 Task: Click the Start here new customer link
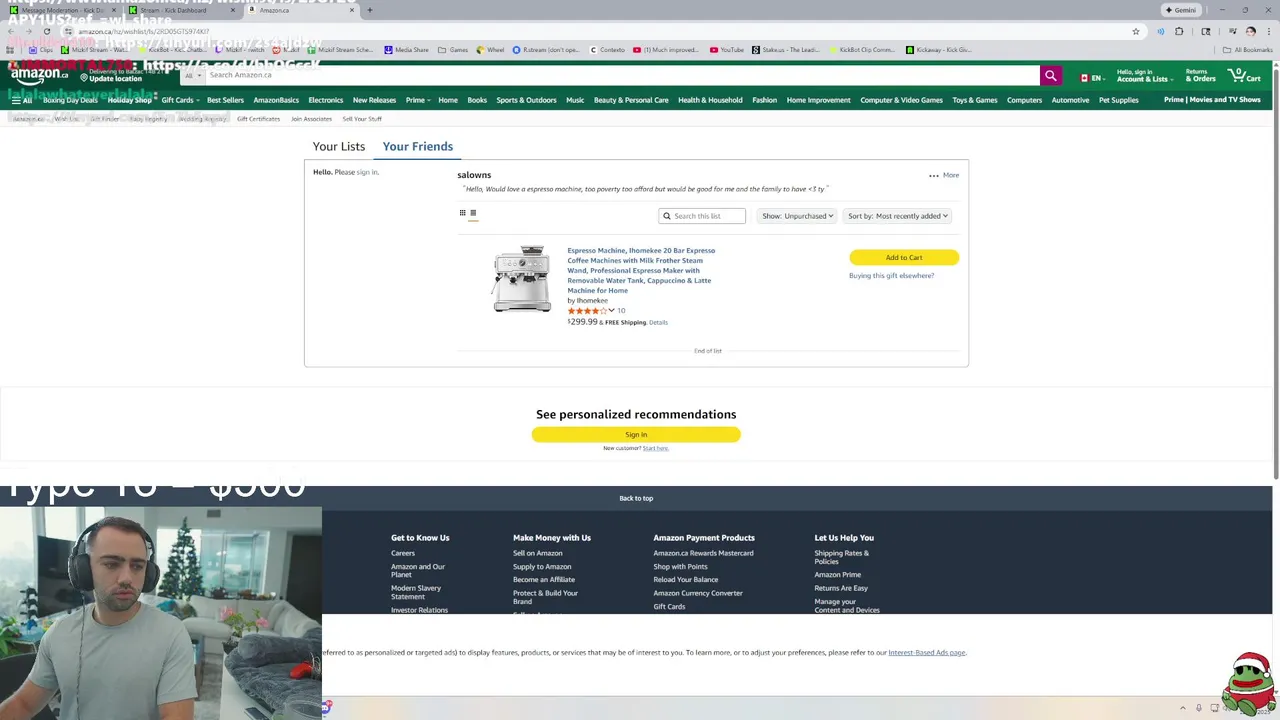pos(655,448)
